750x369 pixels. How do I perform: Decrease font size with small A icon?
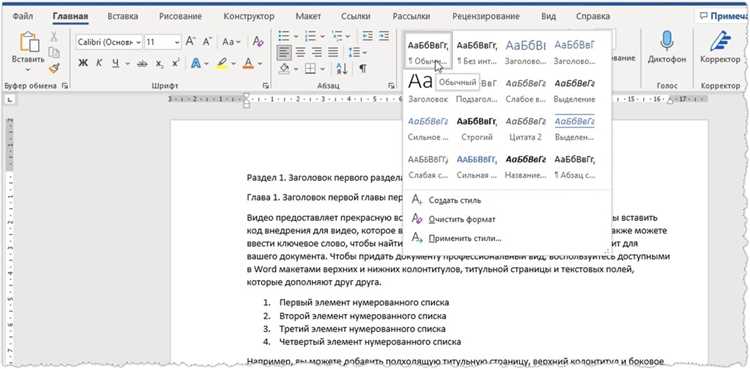coord(207,42)
